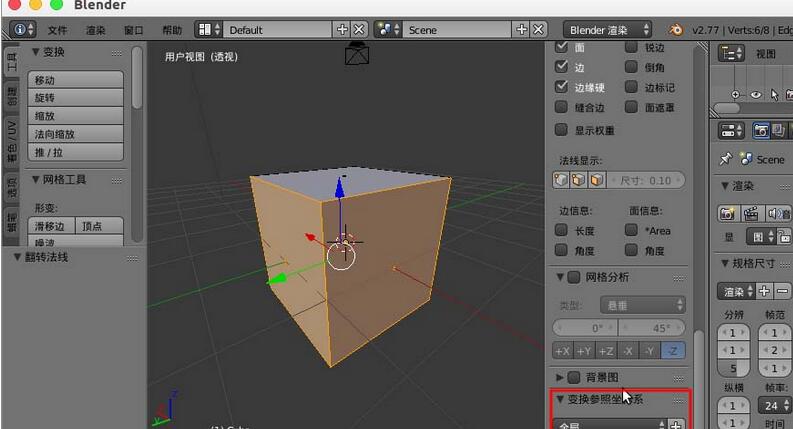
Task: Click the blue Z axis manipulator arrow
Action: (340, 188)
